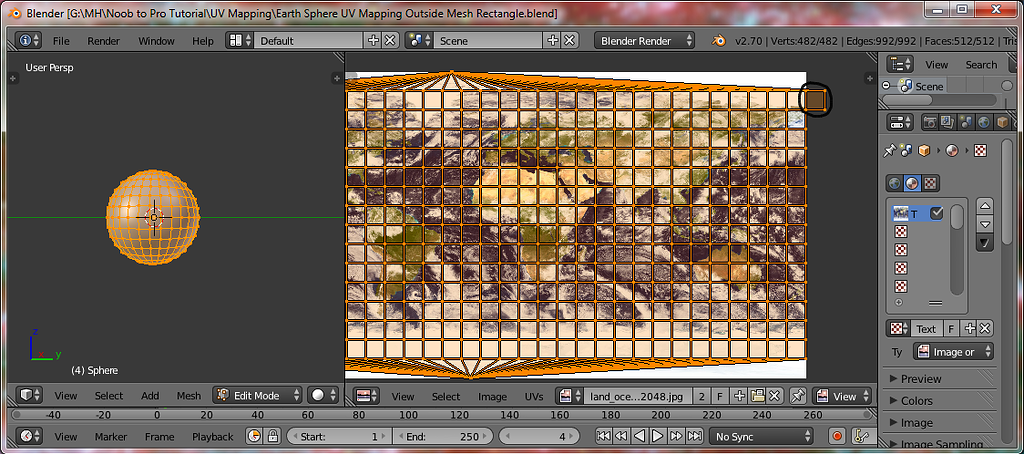Toggle lock time to other windows
Image resolution: width=1024 pixels, height=454 pixels.
273,436
